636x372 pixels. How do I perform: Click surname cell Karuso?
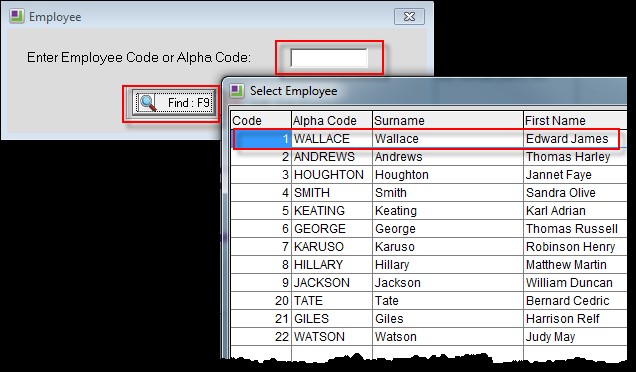click(x=448, y=247)
